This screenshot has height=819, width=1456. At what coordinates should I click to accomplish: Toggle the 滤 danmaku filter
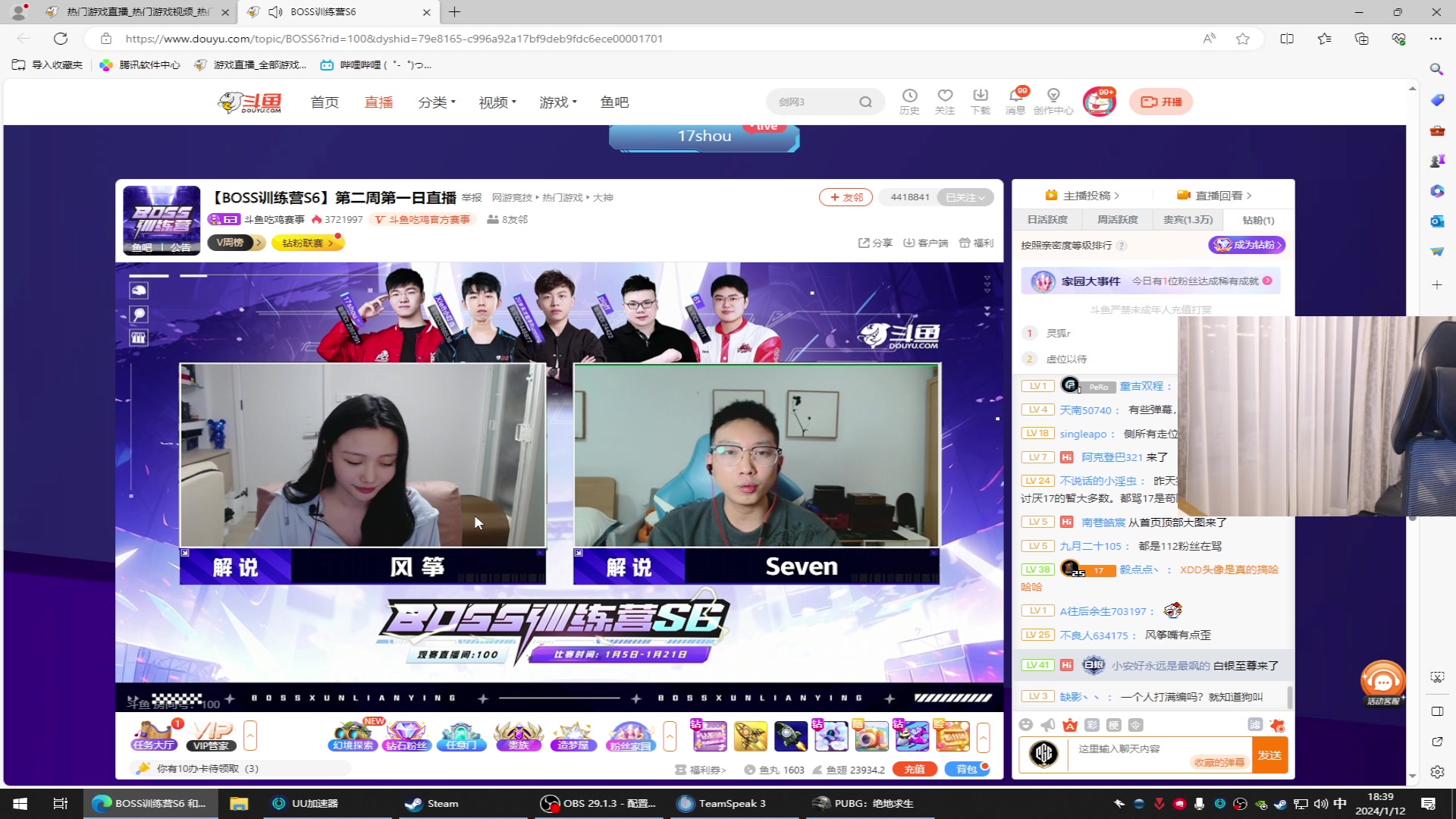[1255, 725]
